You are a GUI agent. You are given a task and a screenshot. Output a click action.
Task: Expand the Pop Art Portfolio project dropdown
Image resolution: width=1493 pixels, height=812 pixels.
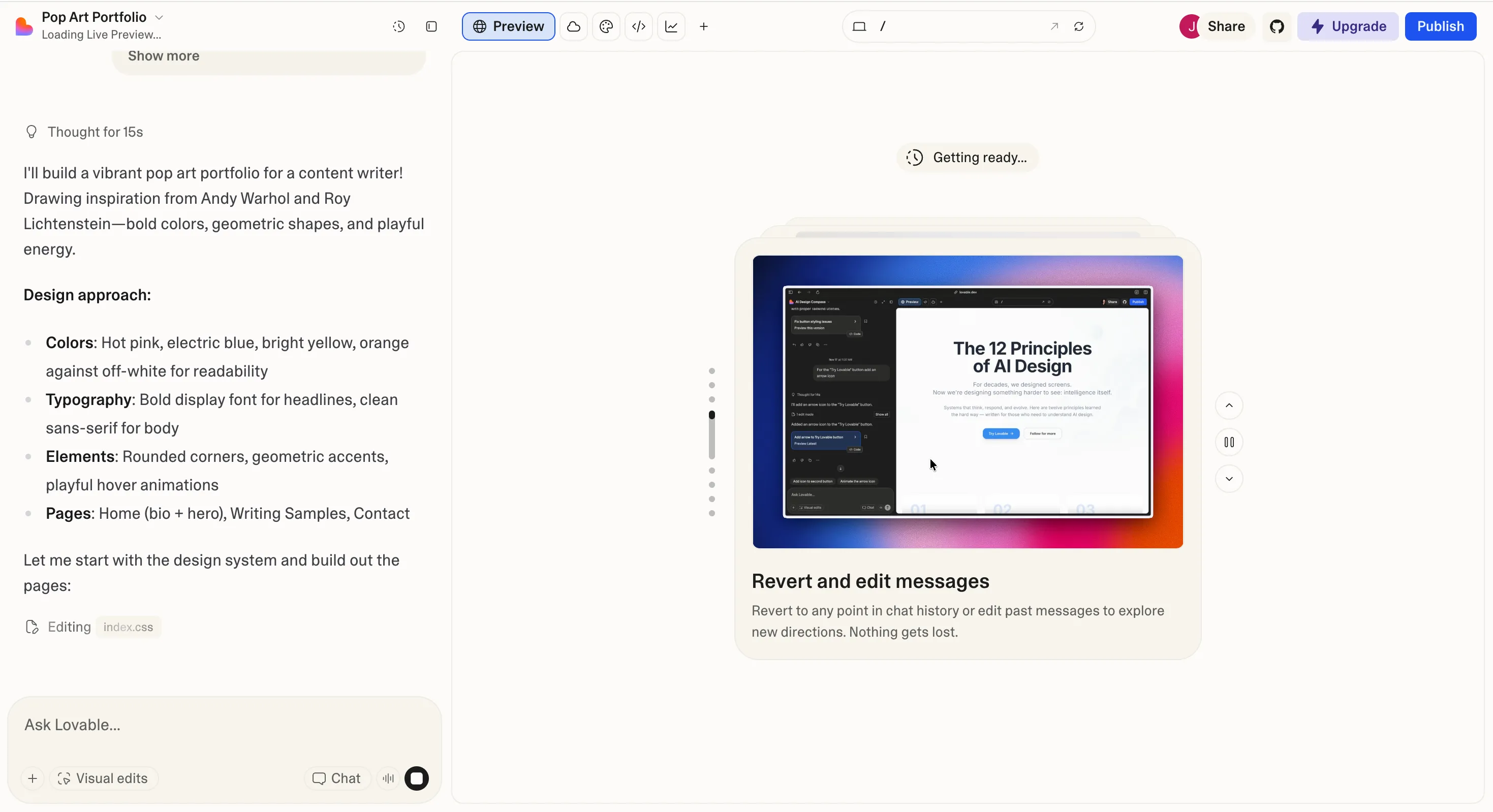[x=160, y=17]
